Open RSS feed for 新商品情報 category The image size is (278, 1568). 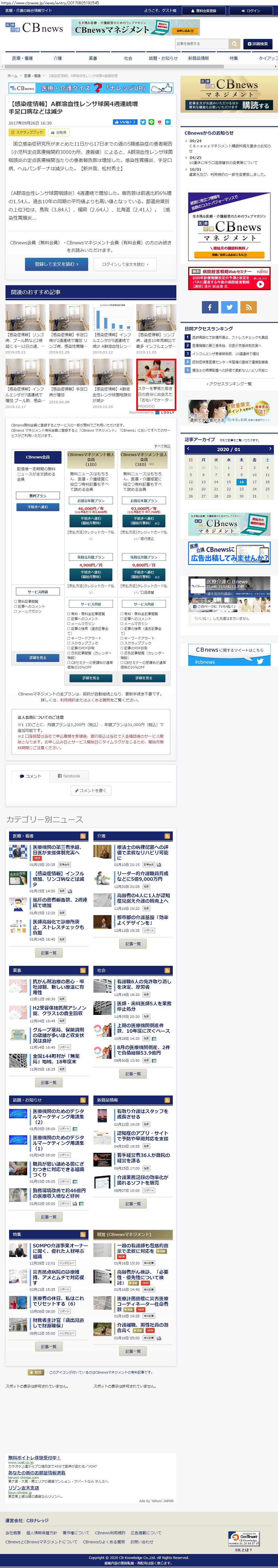[x=167, y=1100]
